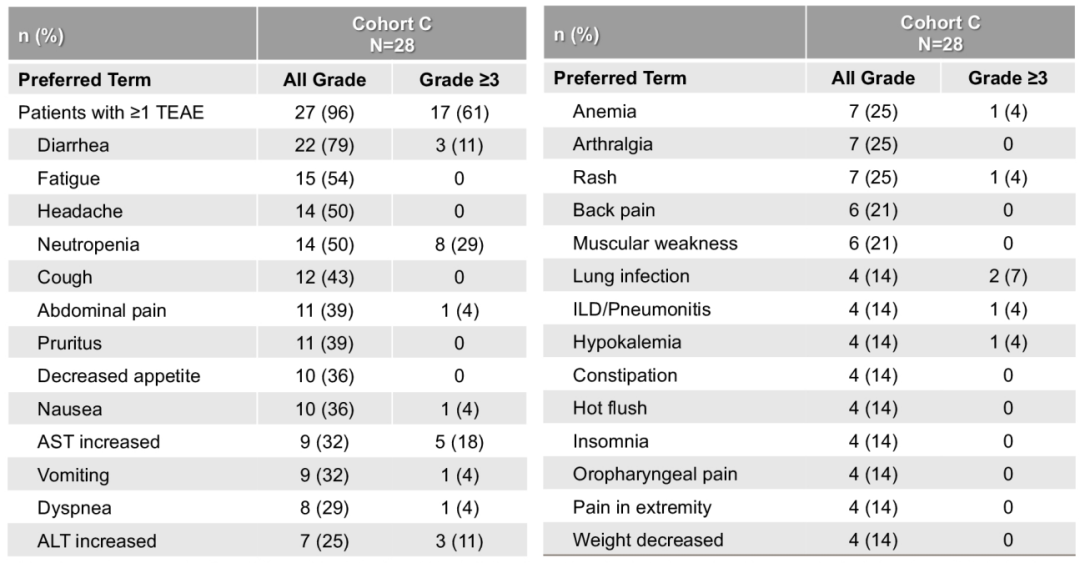
Task: Click the "Oropharyngeal pain" row label
Action: click(655, 474)
